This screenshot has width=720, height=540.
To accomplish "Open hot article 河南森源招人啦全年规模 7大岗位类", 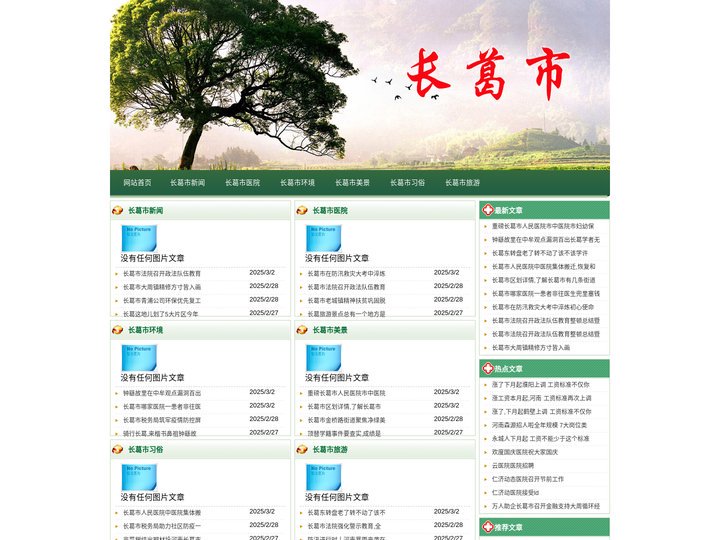I will [539, 425].
